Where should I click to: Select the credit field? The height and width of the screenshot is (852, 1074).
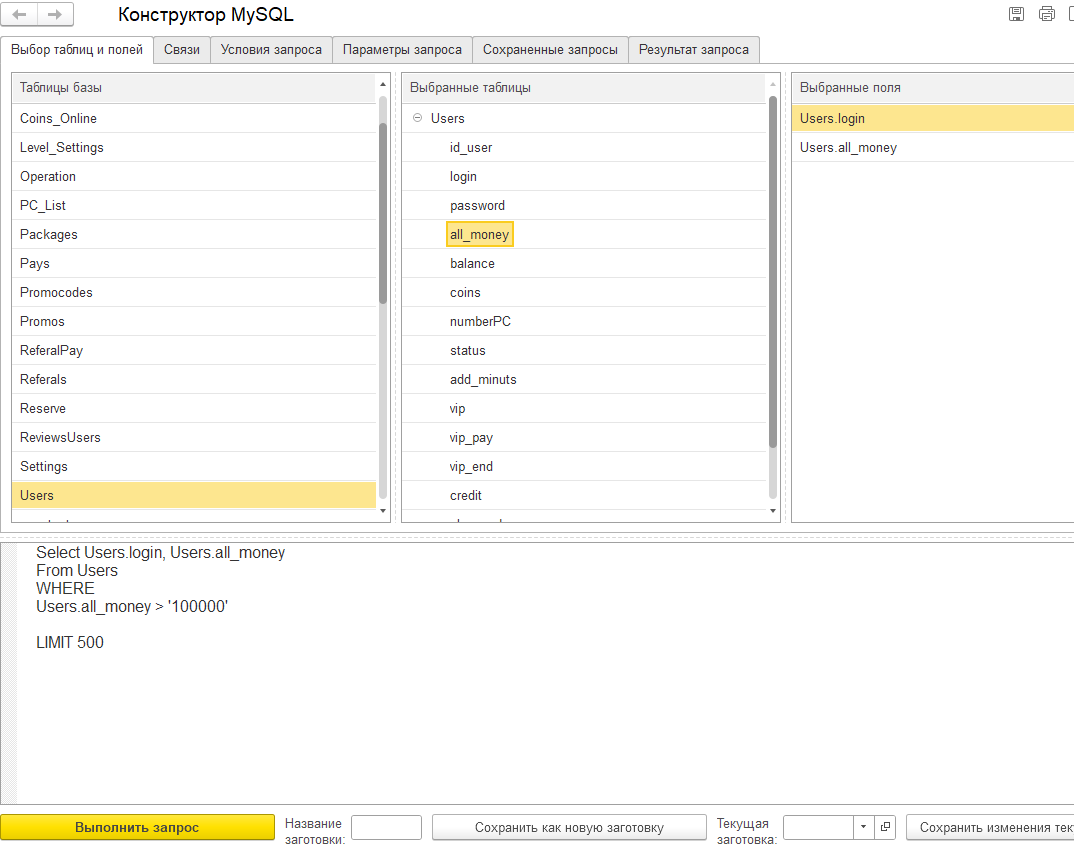pos(466,495)
